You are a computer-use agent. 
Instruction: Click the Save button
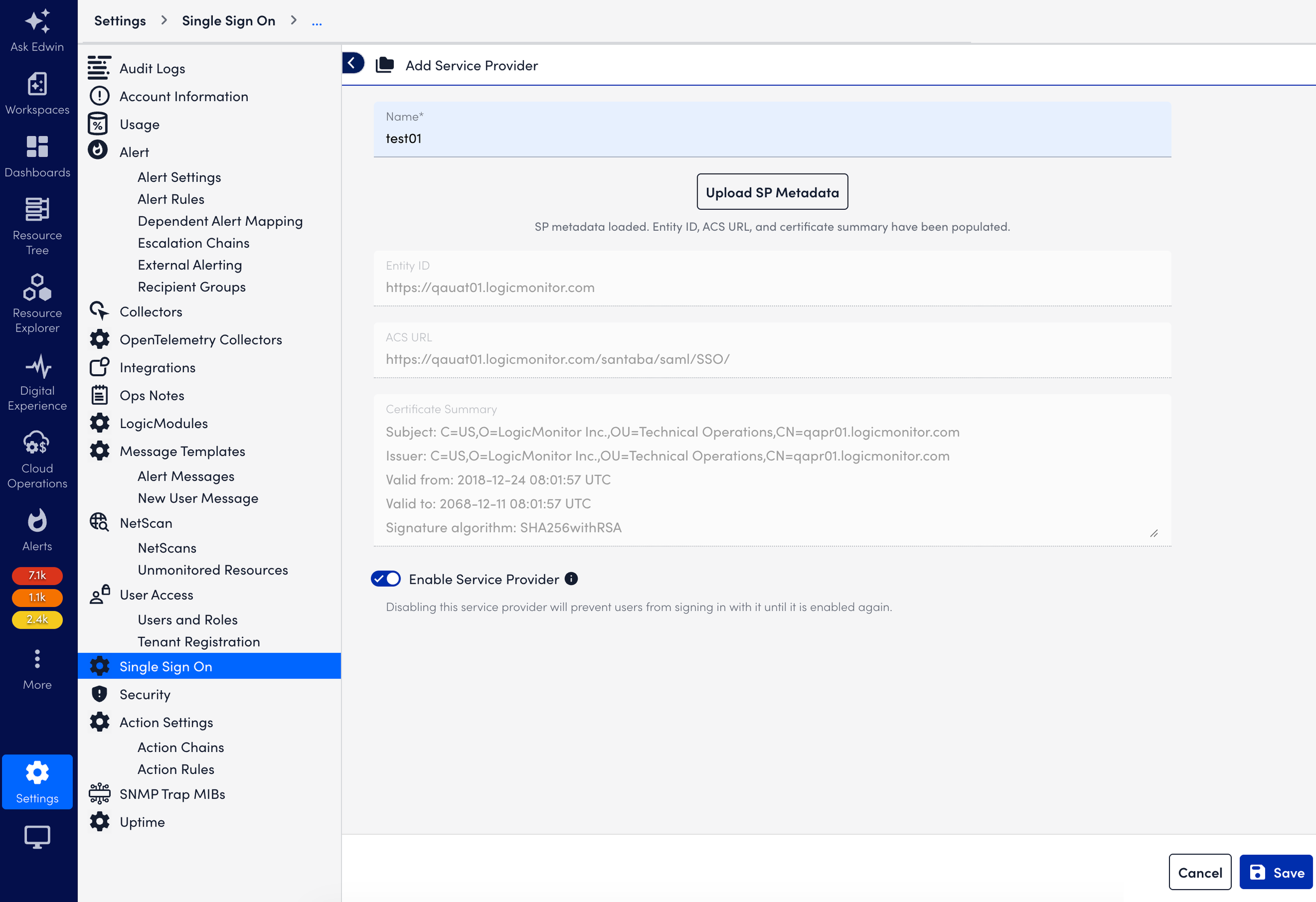pos(1276,872)
